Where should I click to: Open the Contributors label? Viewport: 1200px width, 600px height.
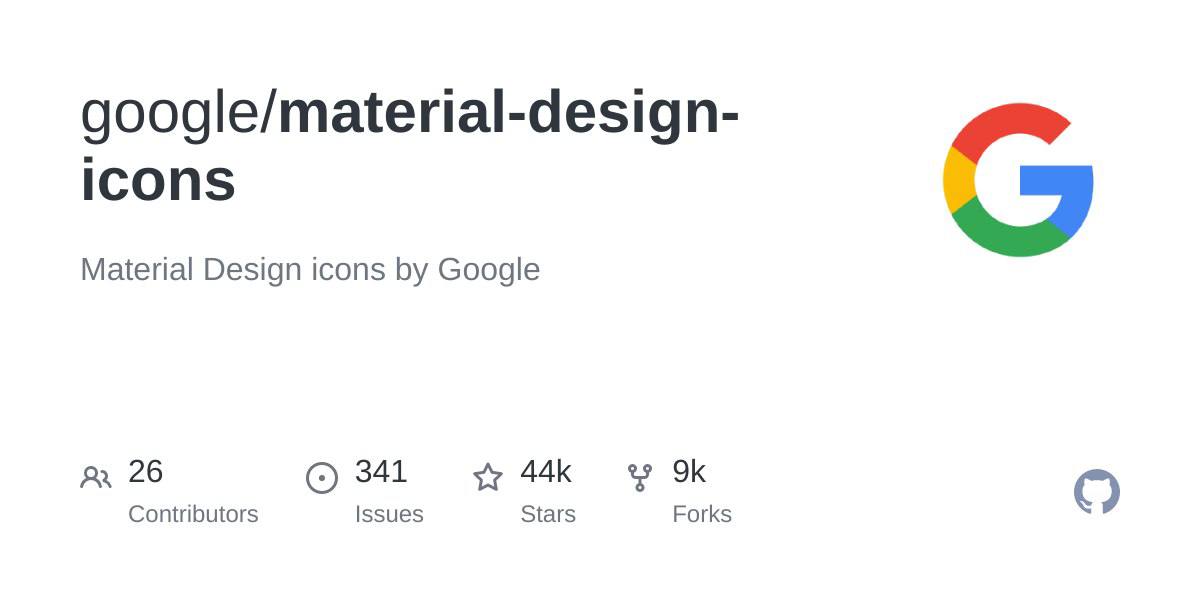[193, 514]
